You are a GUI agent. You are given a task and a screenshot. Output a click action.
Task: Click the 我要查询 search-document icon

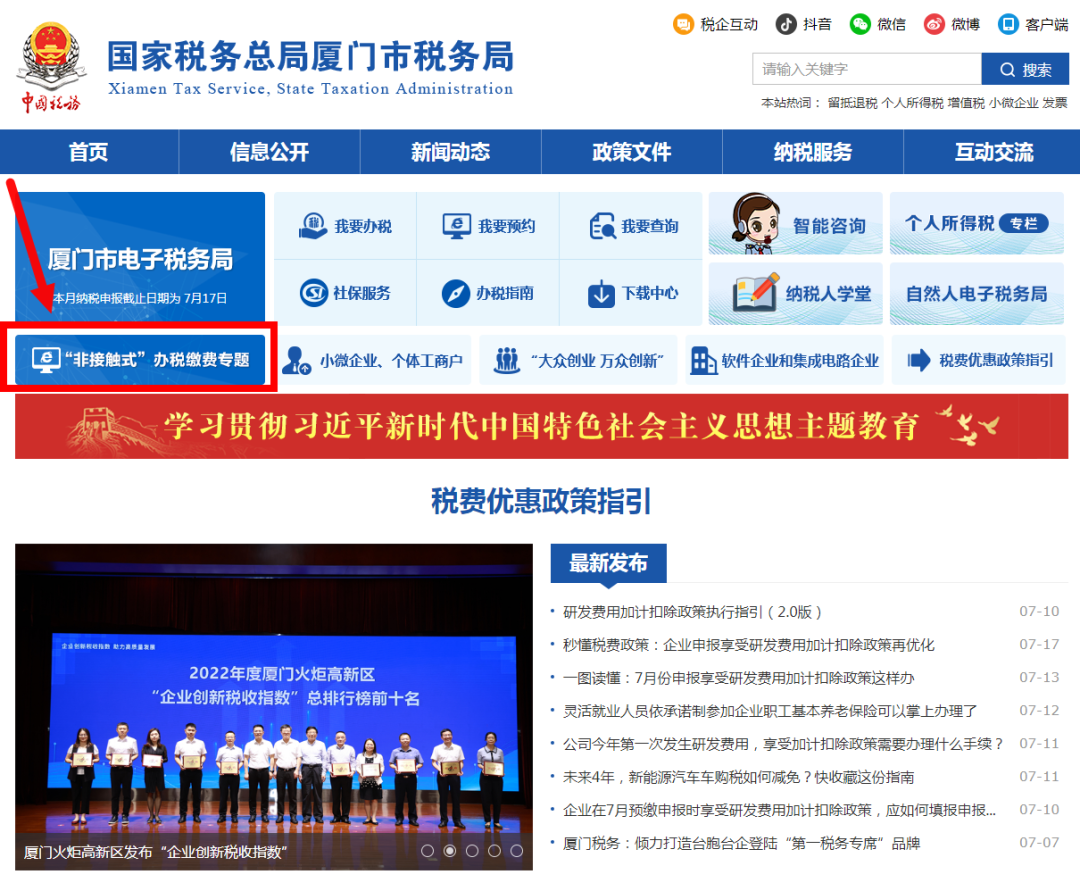pos(603,226)
